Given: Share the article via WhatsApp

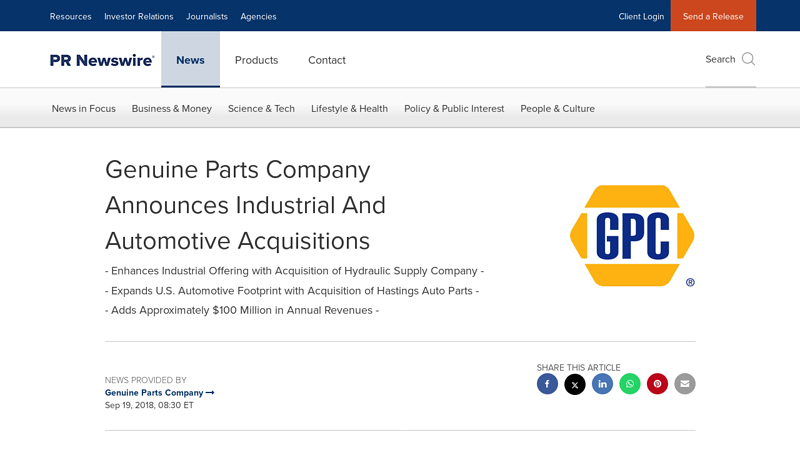Looking at the screenshot, I should pyautogui.click(x=630, y=384).
